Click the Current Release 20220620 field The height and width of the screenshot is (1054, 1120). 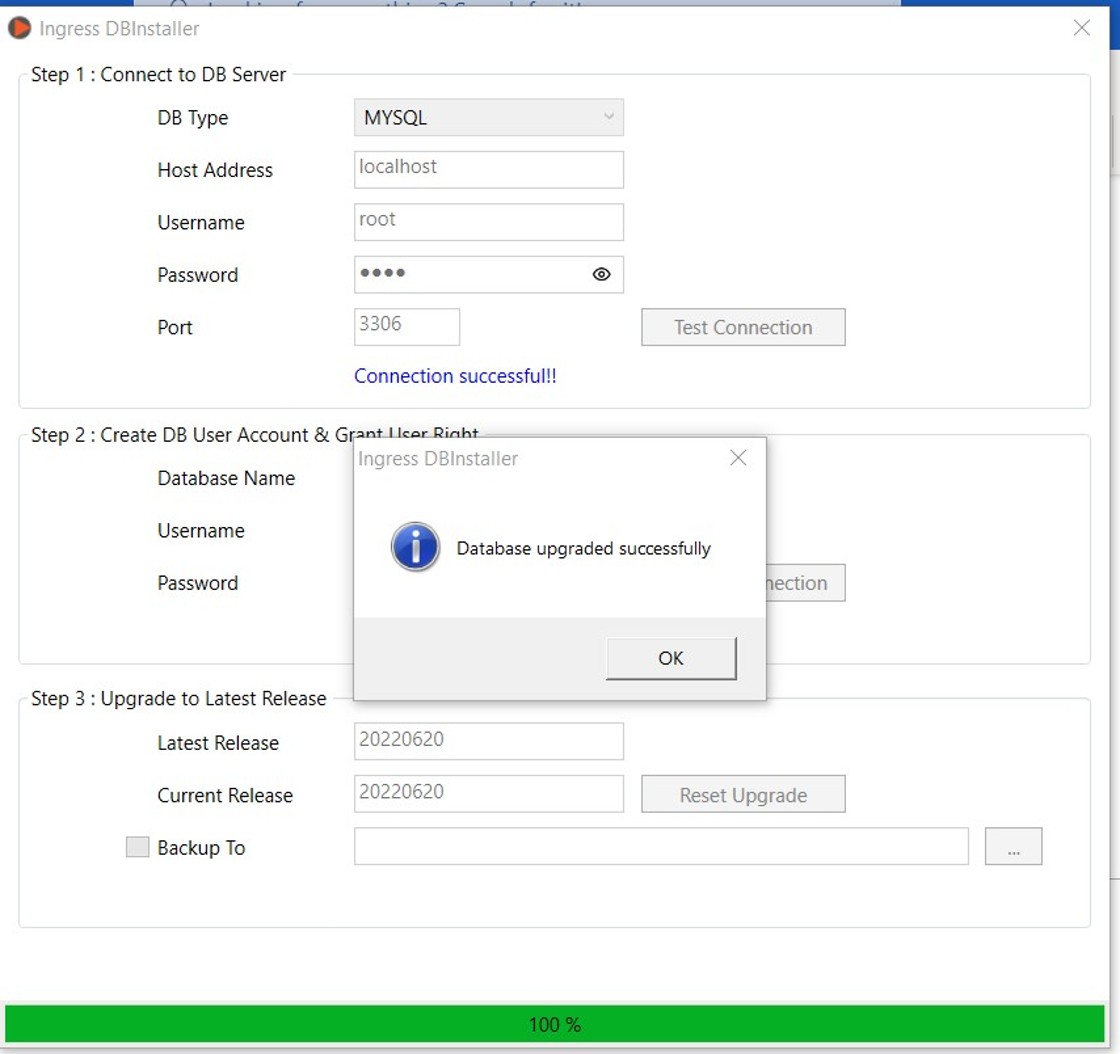tap(489, 793)
